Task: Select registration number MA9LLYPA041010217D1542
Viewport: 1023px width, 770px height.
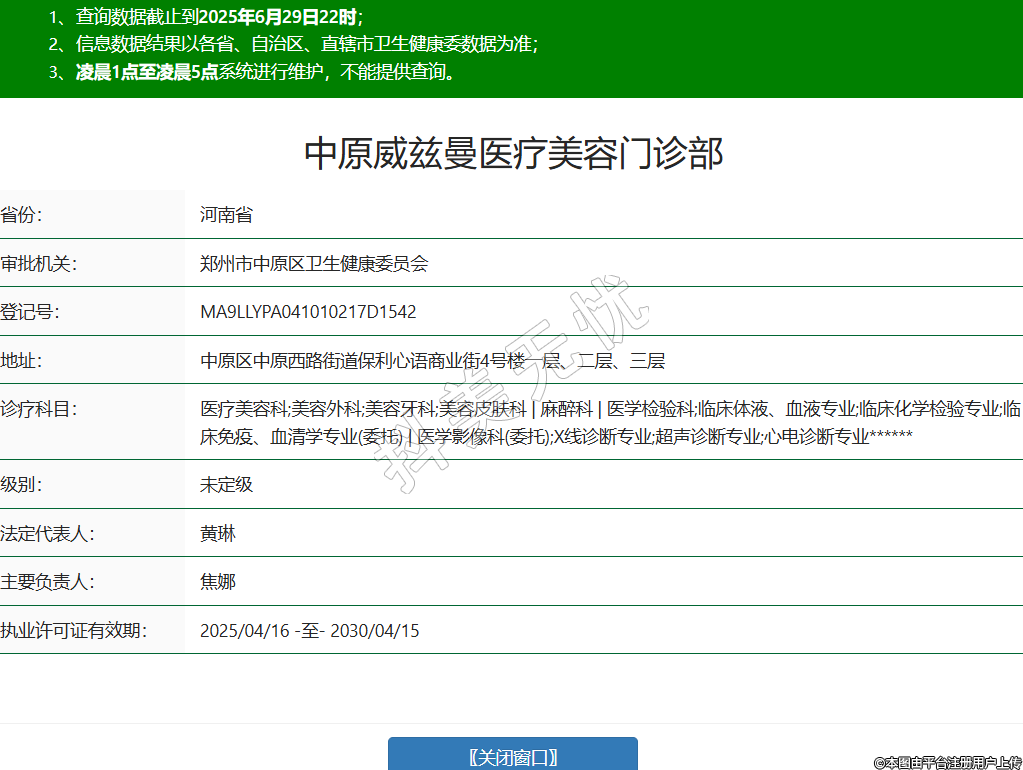Action: 308,312
